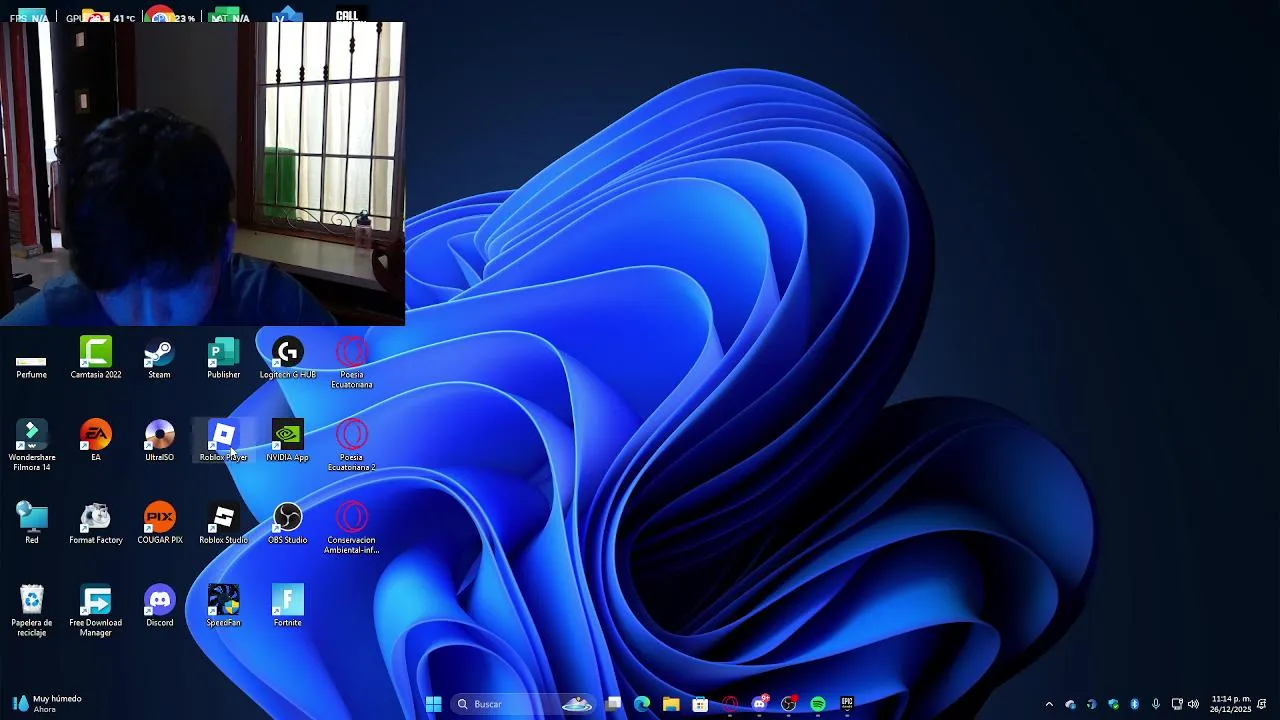The width and height of the screenshot is (1280, 720).
Task: Select the Discord desktop shortcut
Action: [159, 606]
